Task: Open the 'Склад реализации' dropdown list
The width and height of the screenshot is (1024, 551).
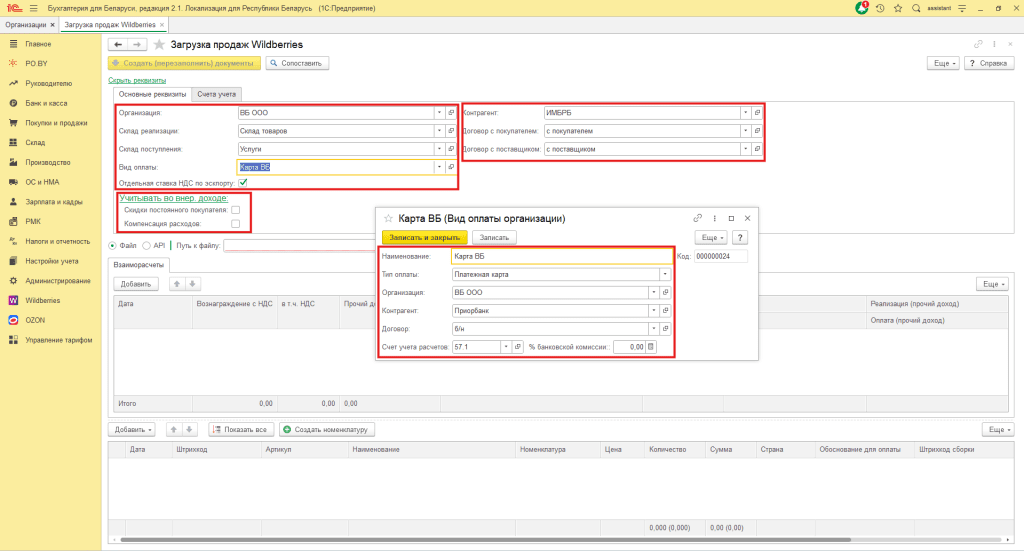Action: pyautogui.click(x=439, y=130)
